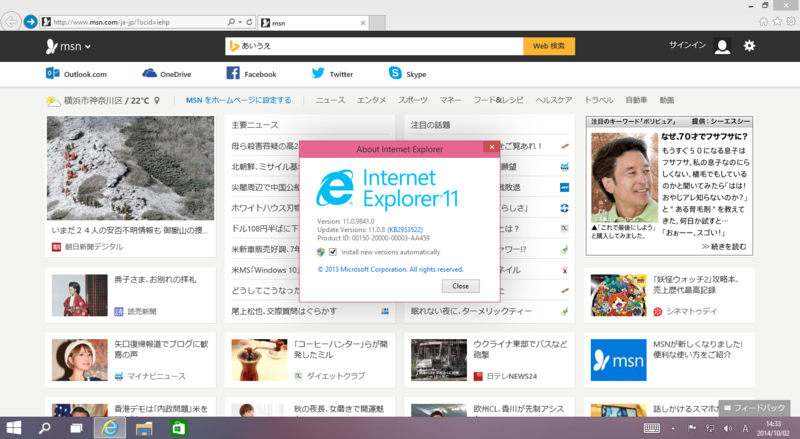Viewport: 800px width, 439px height.
Task: Open the ヘルスケア menu item
Action: pyautogui.click(x=554, y=100)
